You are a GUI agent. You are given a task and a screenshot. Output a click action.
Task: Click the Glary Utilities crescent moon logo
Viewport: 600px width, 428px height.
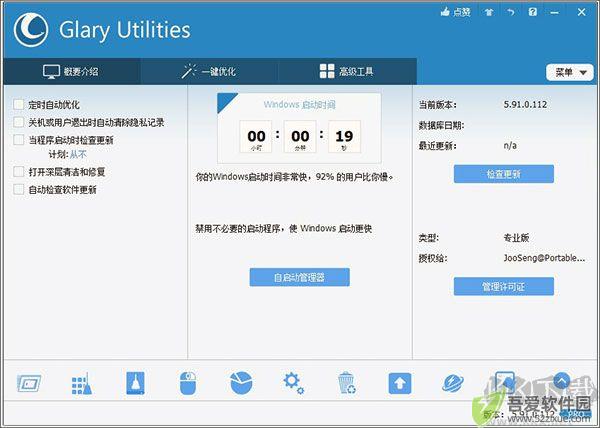point(31,30)
